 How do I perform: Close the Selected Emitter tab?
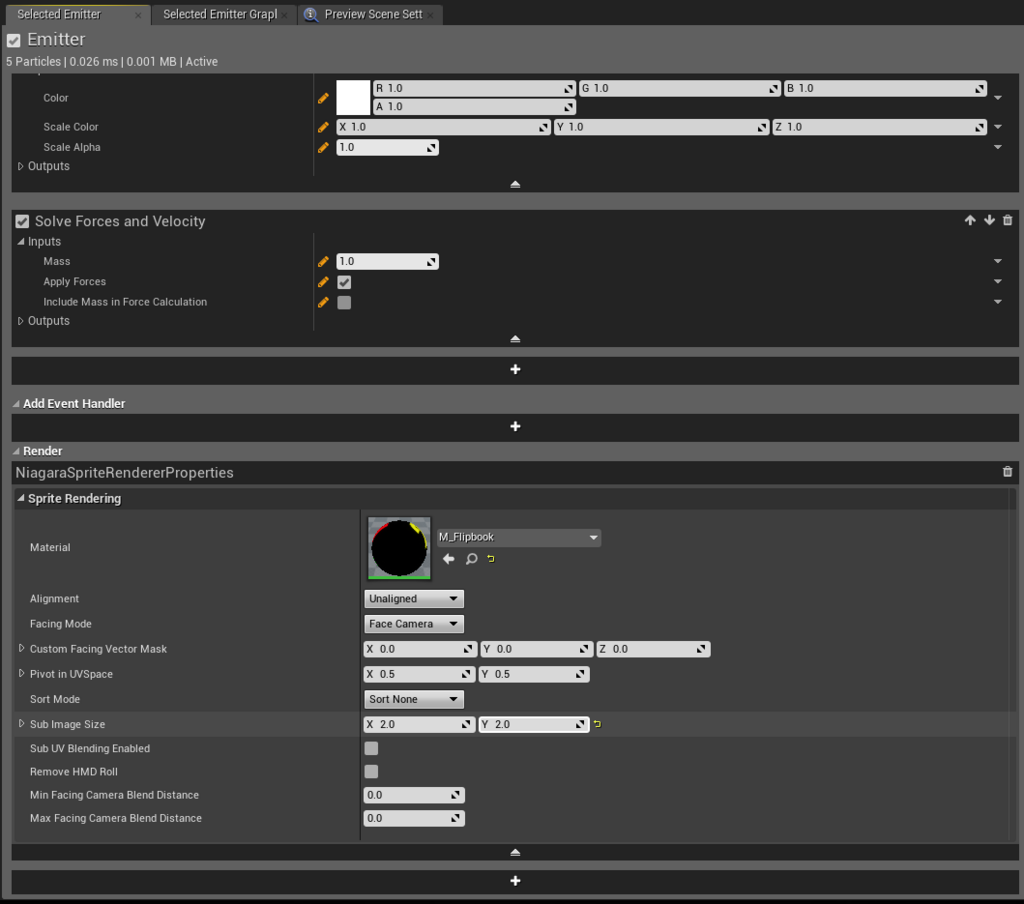(138, 15)
